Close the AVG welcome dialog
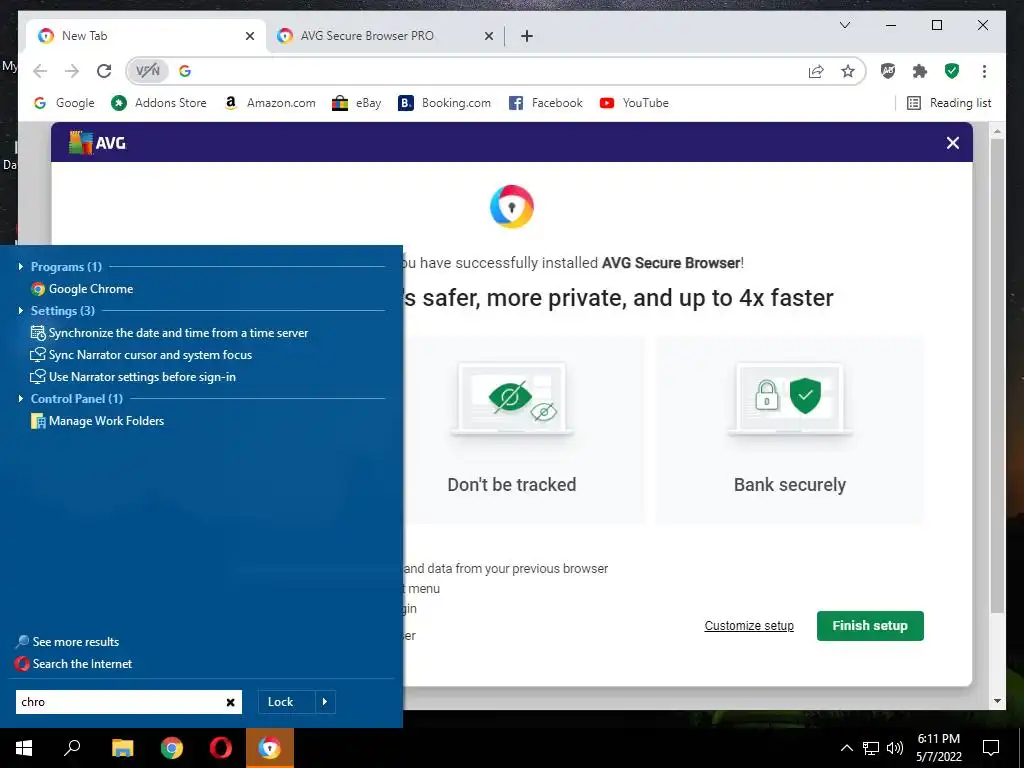 point(953,143)
